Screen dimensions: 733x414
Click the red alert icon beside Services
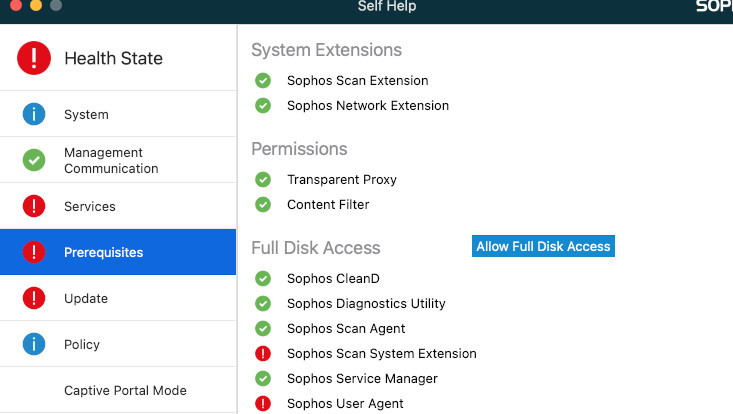[x=34, y=206]
